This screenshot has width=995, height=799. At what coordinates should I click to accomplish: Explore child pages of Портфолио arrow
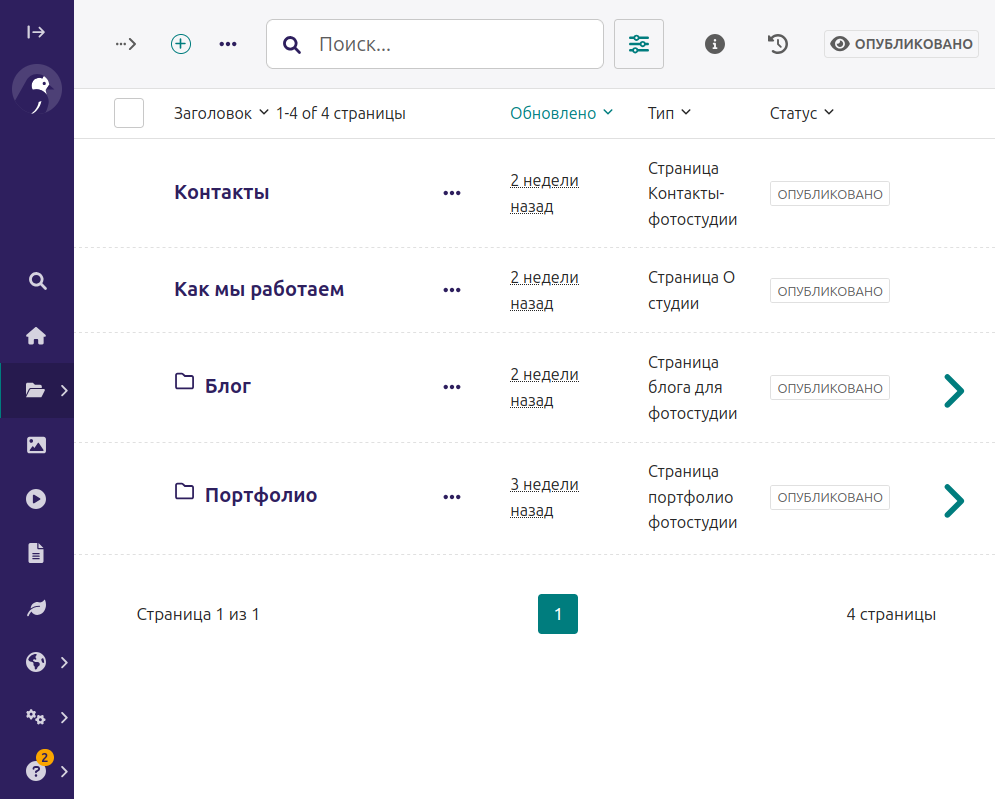pyautogui.click(x=954, y=501)
